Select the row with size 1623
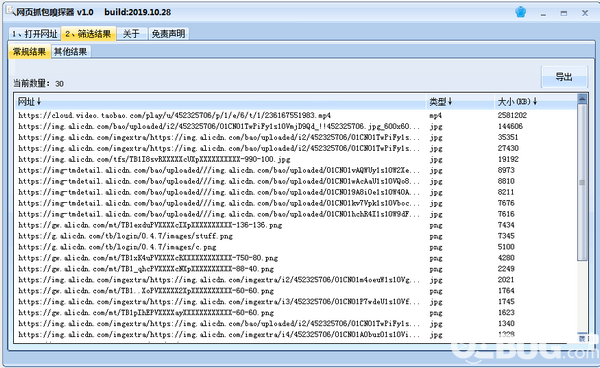The width and height of the screenshot is (600, 368). click(x=295, y=313)
